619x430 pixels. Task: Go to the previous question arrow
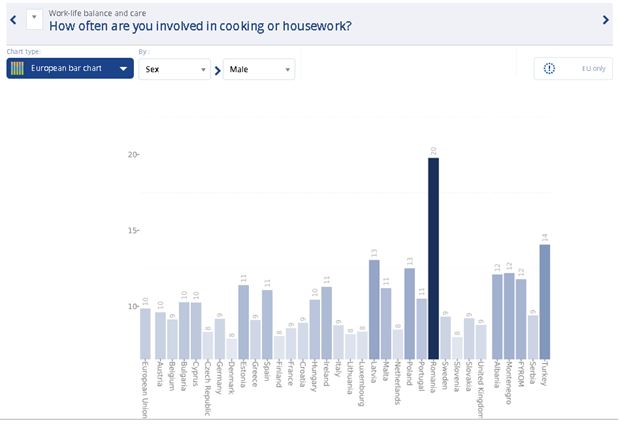tap(11, 20)
